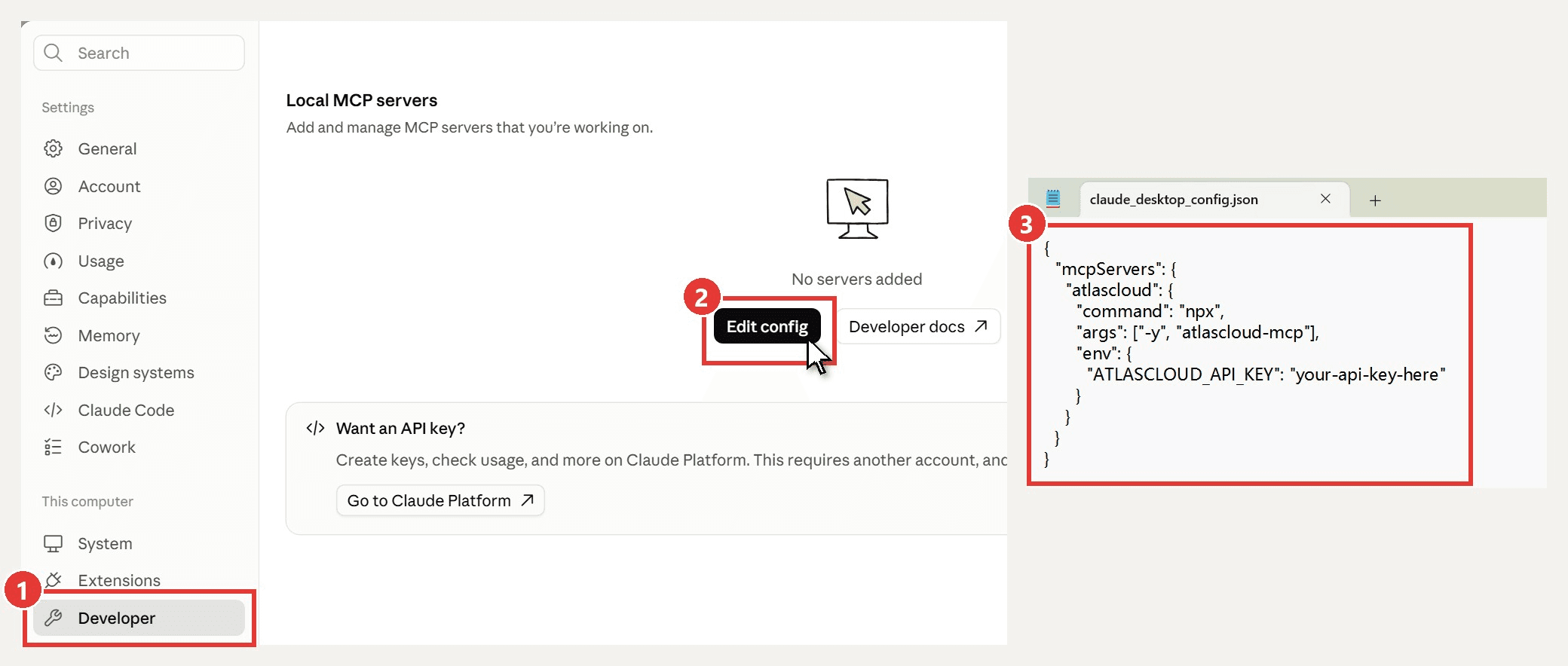Click the Claude Code brackets icon
Screen dimensions: 1568x666
(53, 410)
